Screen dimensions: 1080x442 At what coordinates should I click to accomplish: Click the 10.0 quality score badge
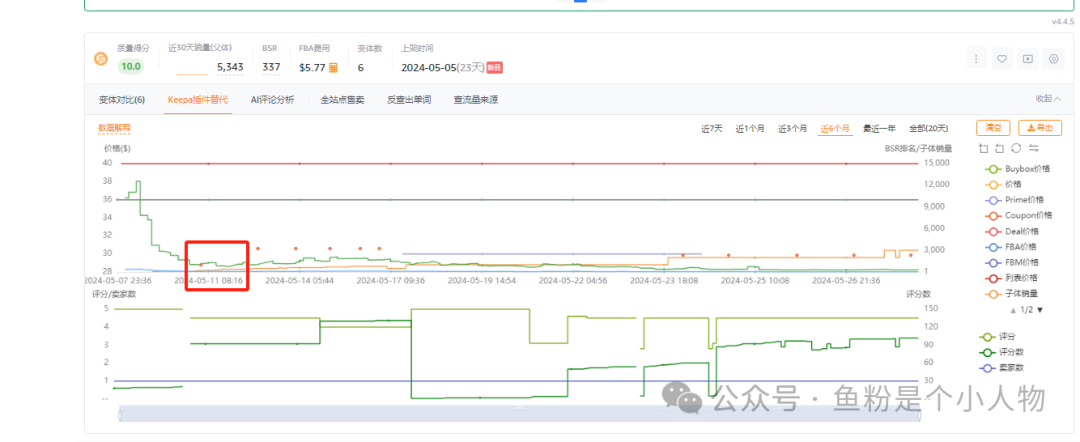click(x=129, y=67)
